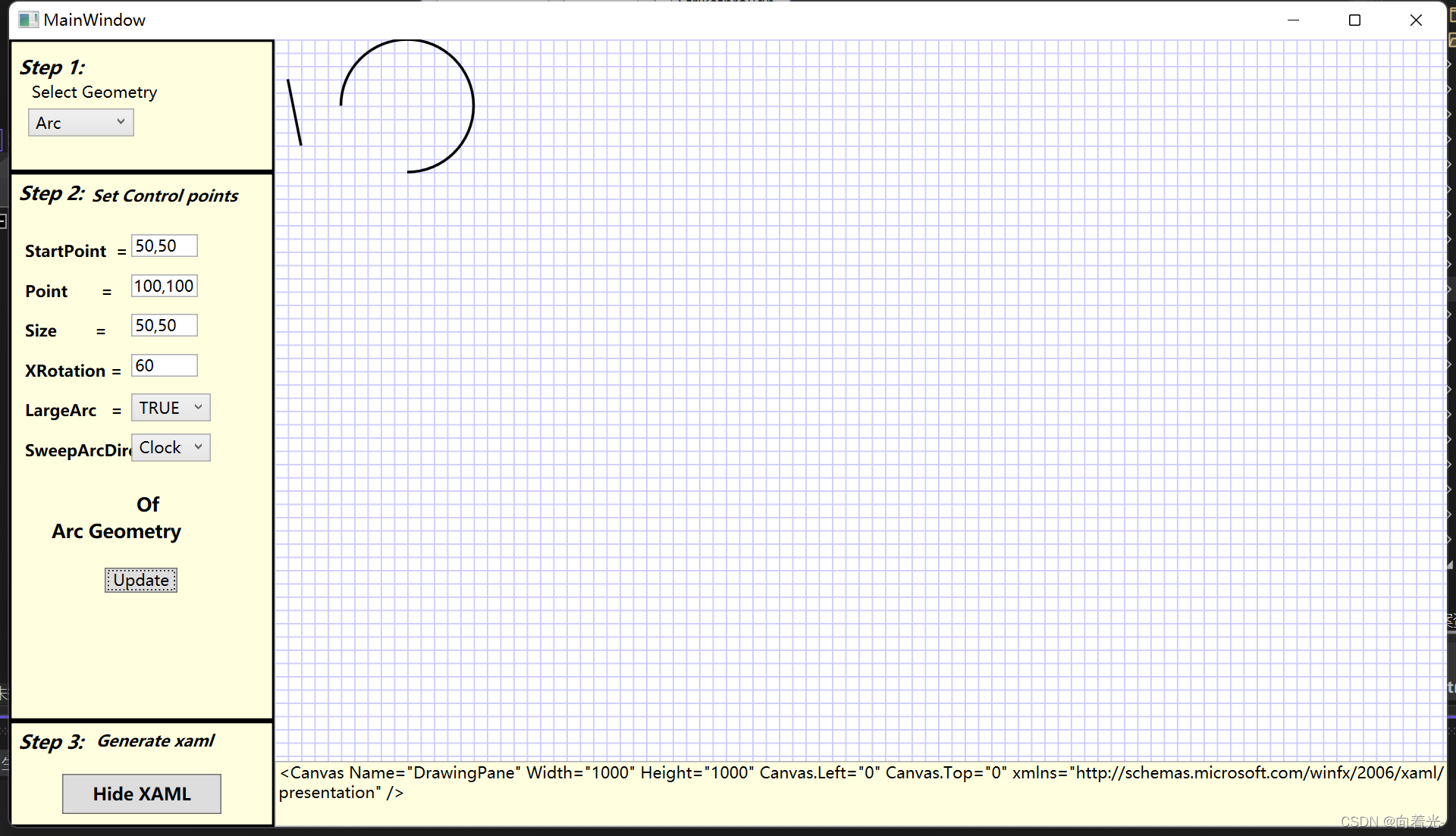Screen dimensions: 1456x836
Task: Open the LargeArc TRUE dropdown
Action: 171,408
